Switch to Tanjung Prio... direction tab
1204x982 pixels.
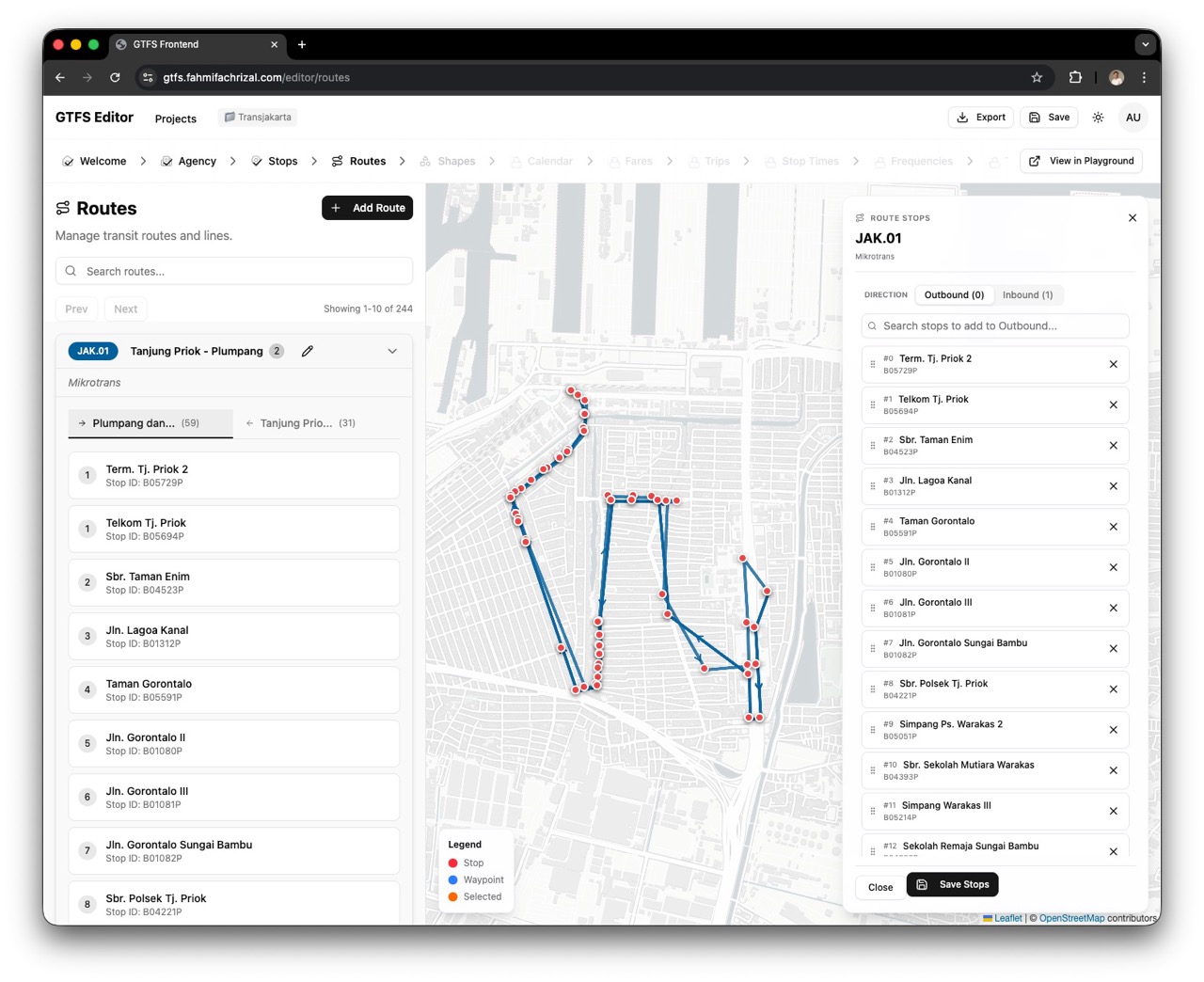(x=299, y=423)
